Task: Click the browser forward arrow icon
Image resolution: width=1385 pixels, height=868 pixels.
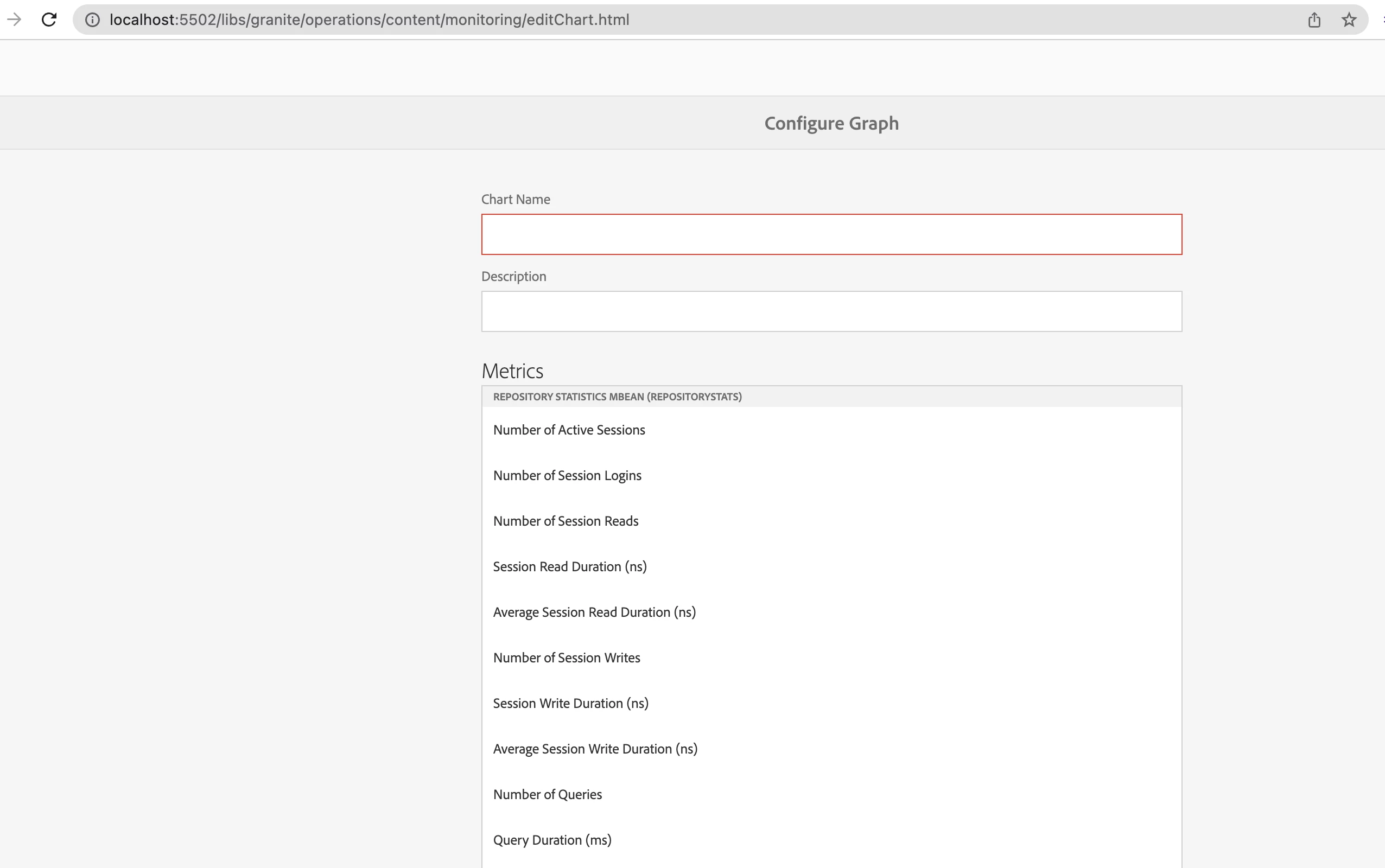Action: pyautogui.click(x=14, y=20)
